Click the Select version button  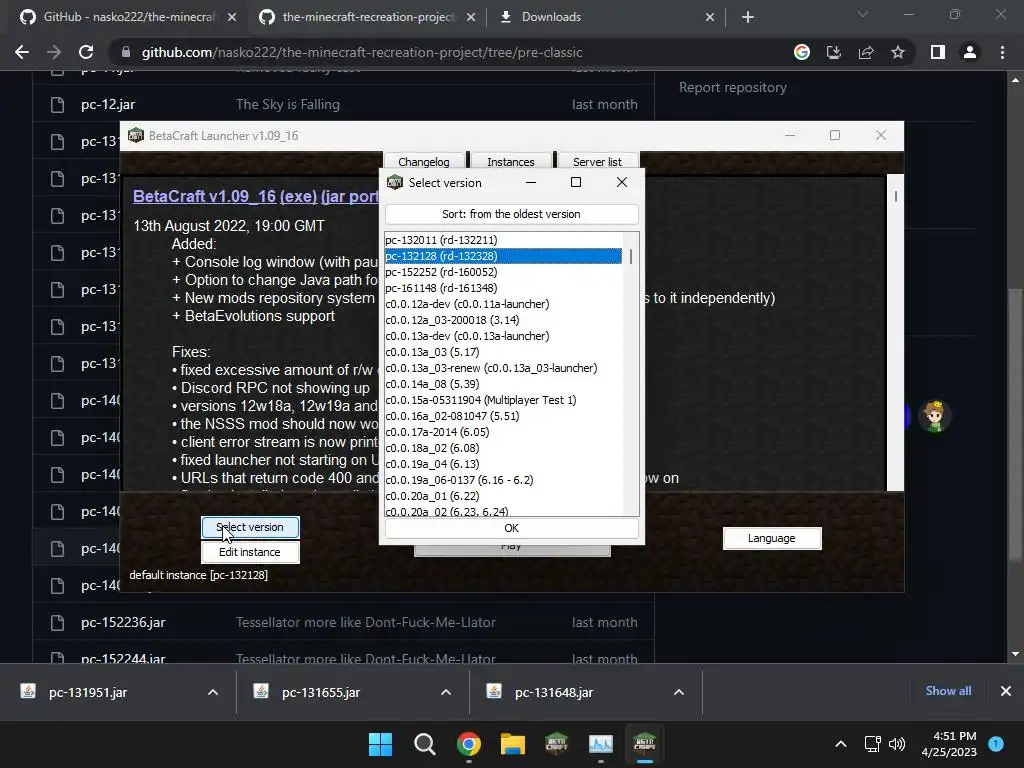(250, 527)
